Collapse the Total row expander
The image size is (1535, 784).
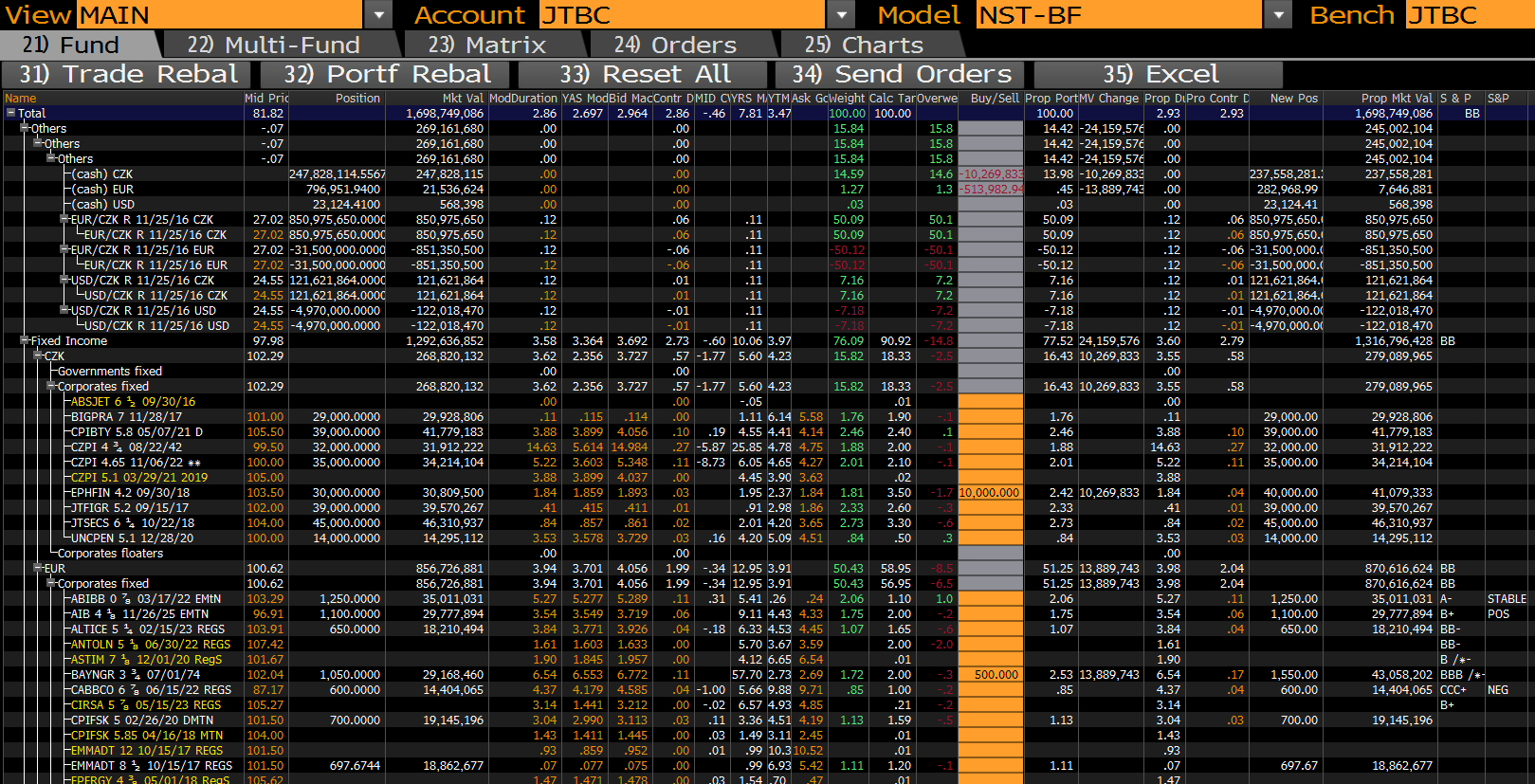click(x=10, y=113)
